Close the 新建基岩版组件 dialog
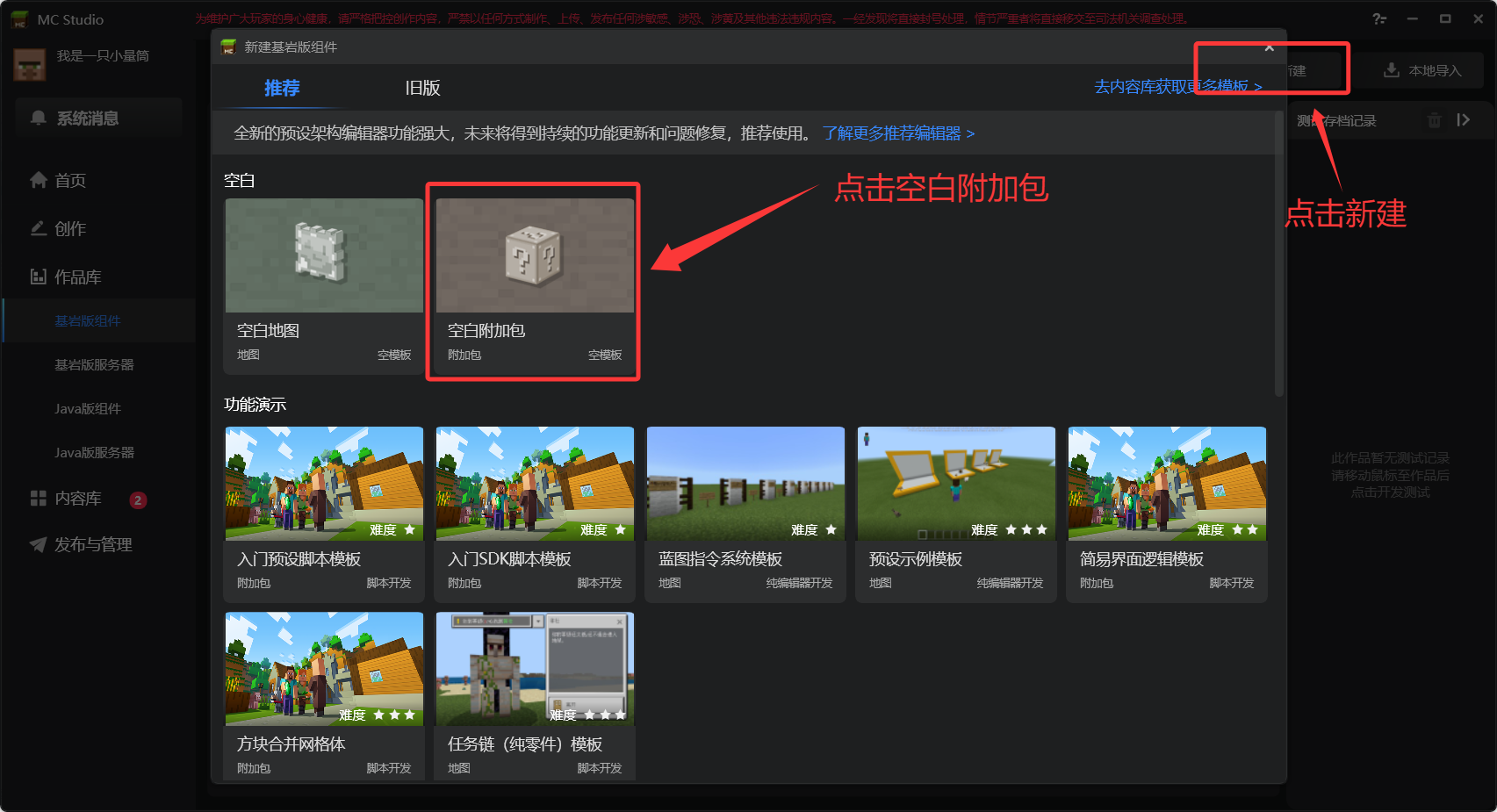The height and width of the screenshot is (812, 1497). point(1269,47)
